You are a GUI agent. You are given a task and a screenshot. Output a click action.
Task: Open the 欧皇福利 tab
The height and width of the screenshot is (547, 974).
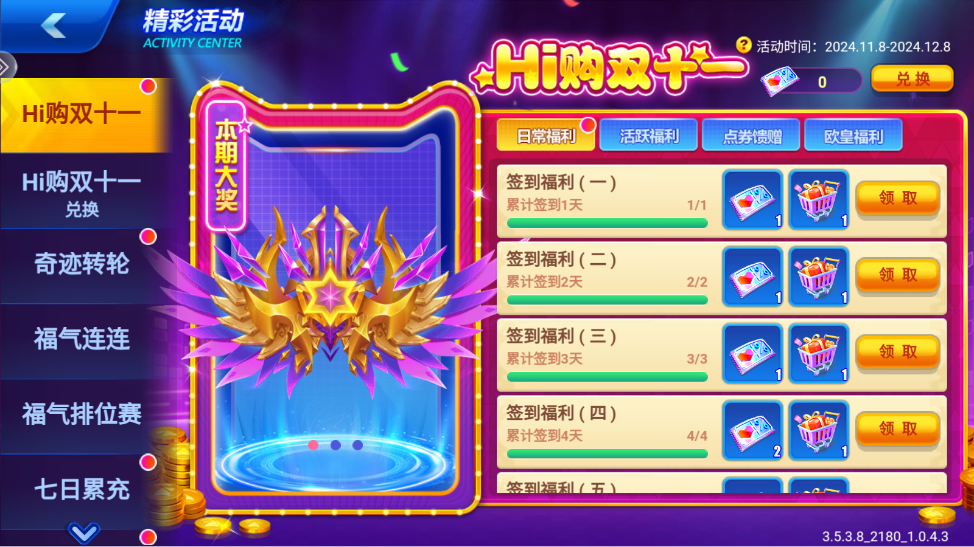click(x=853, y=135)
